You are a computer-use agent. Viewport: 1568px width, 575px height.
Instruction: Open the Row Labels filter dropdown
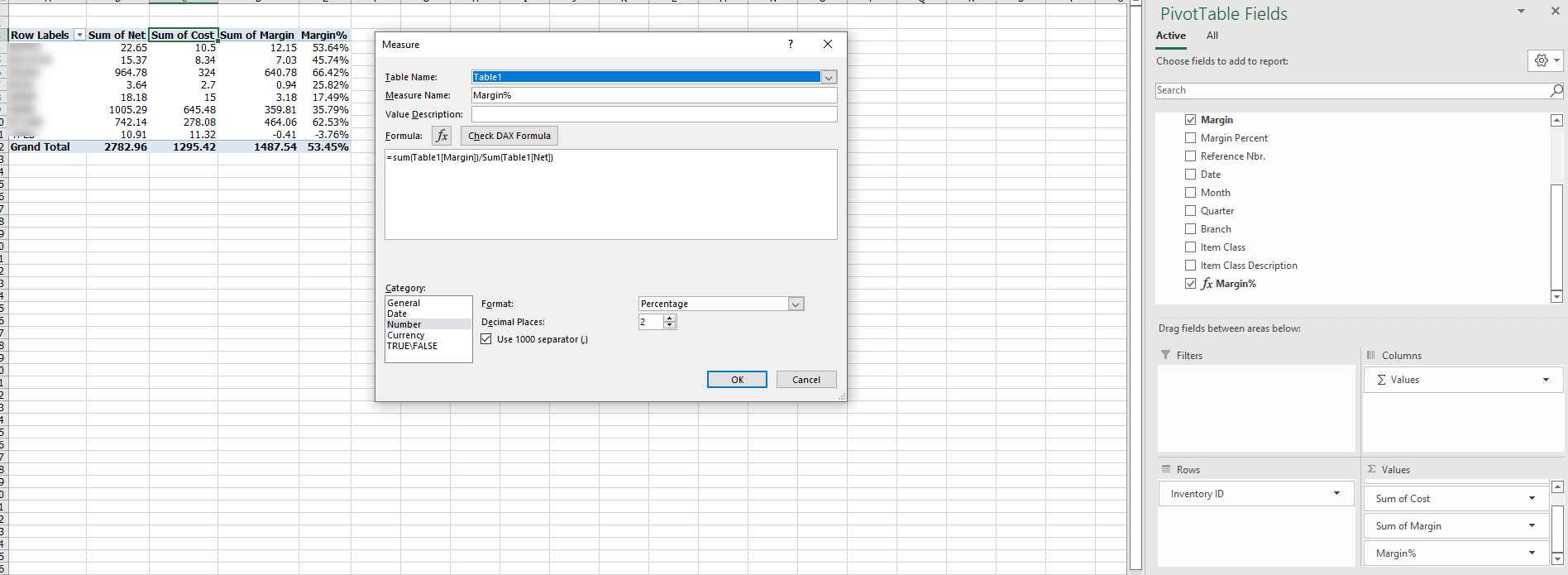coord(79,35)
